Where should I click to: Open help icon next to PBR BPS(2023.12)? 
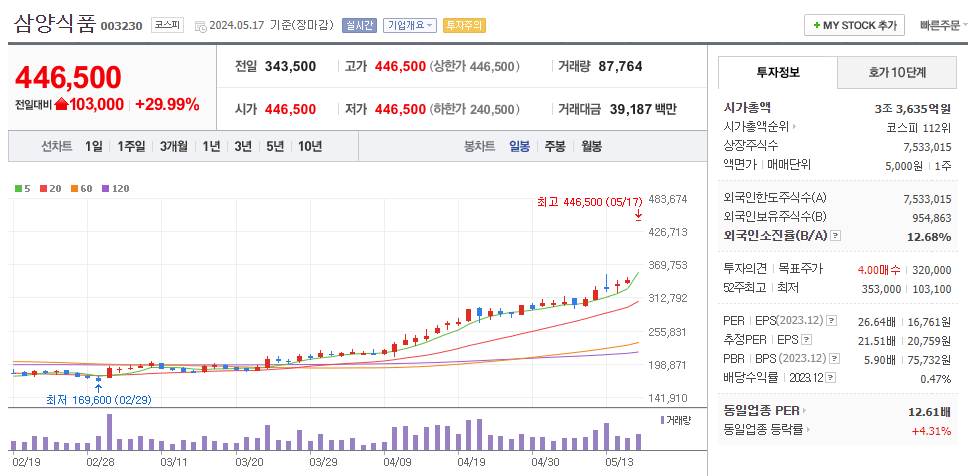point(835,359)
